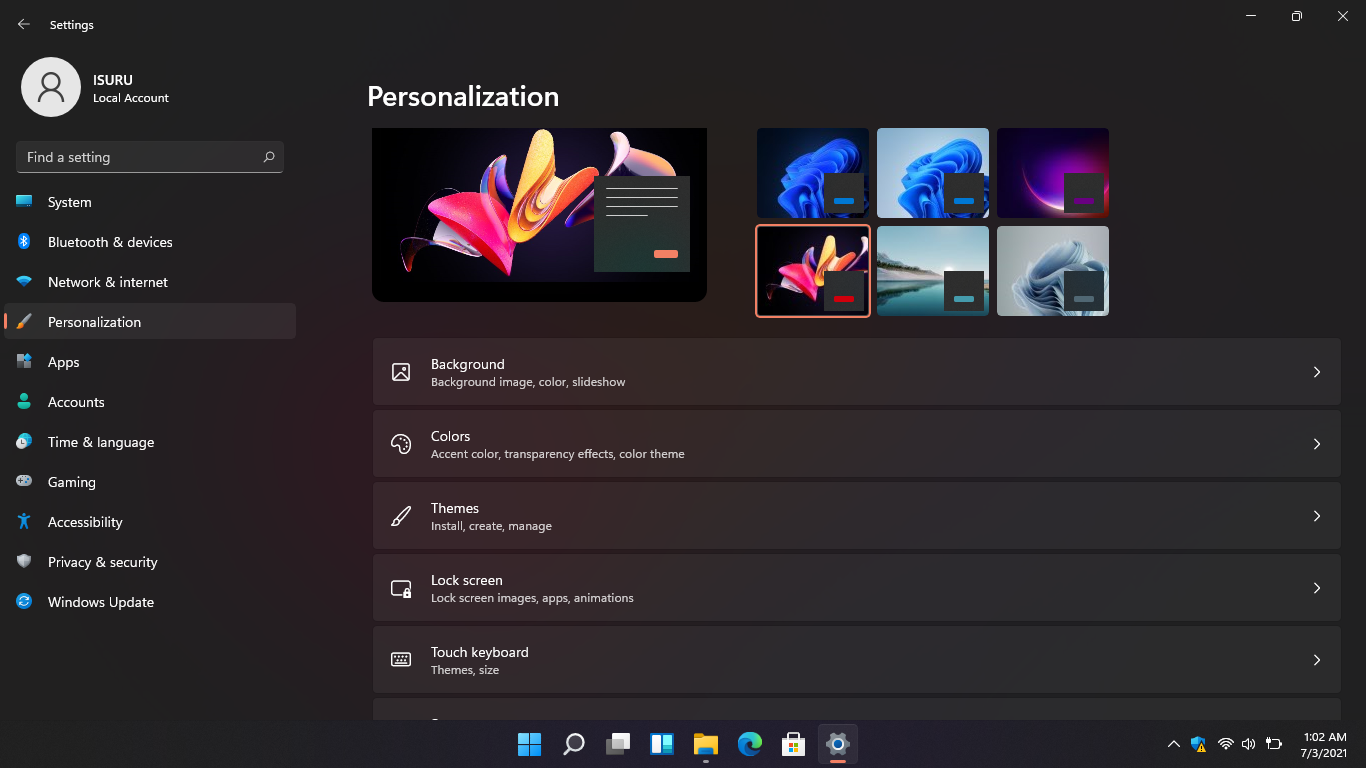This screenshot has width=1366, height=768.
Task: Switch to Privacy & security
Action: (150, 562)
